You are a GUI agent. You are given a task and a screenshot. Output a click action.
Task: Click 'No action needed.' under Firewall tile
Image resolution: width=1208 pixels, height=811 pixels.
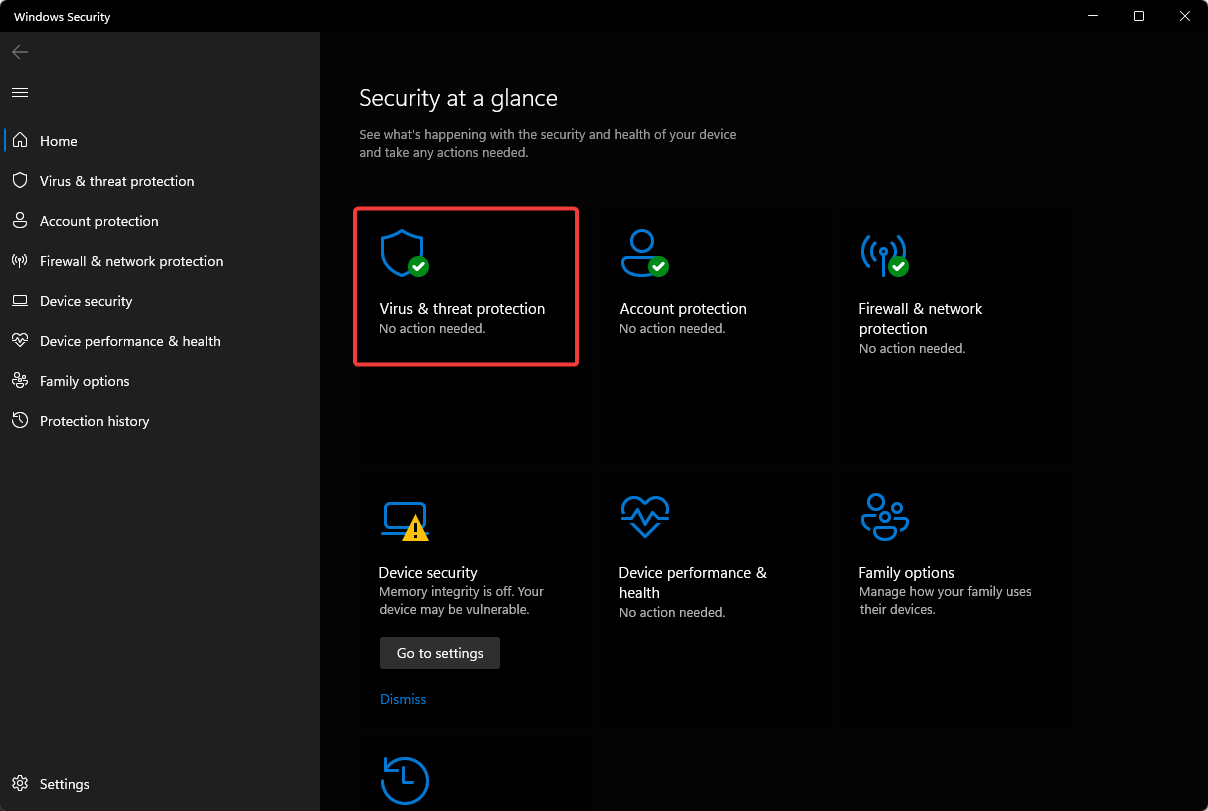click(912, 349)
